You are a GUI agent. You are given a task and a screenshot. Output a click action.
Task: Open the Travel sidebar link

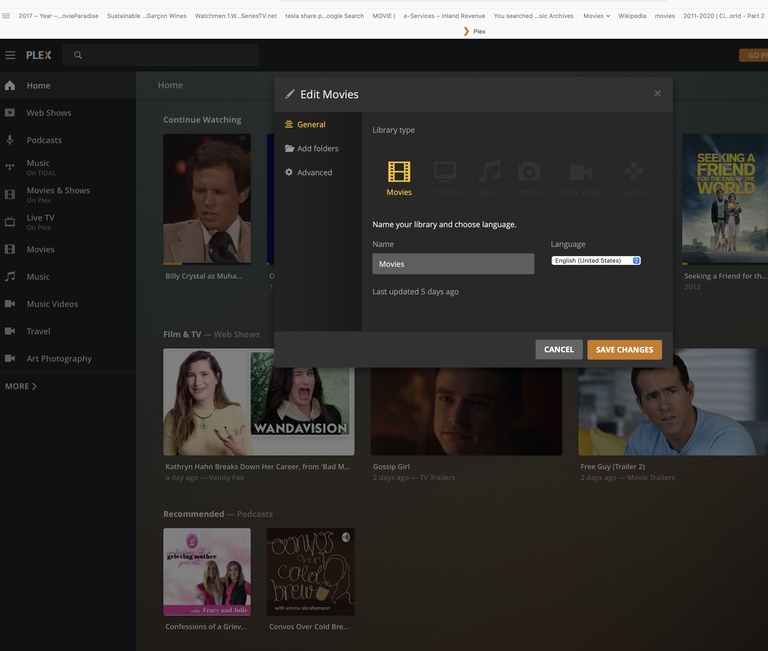tap(39, 332)
